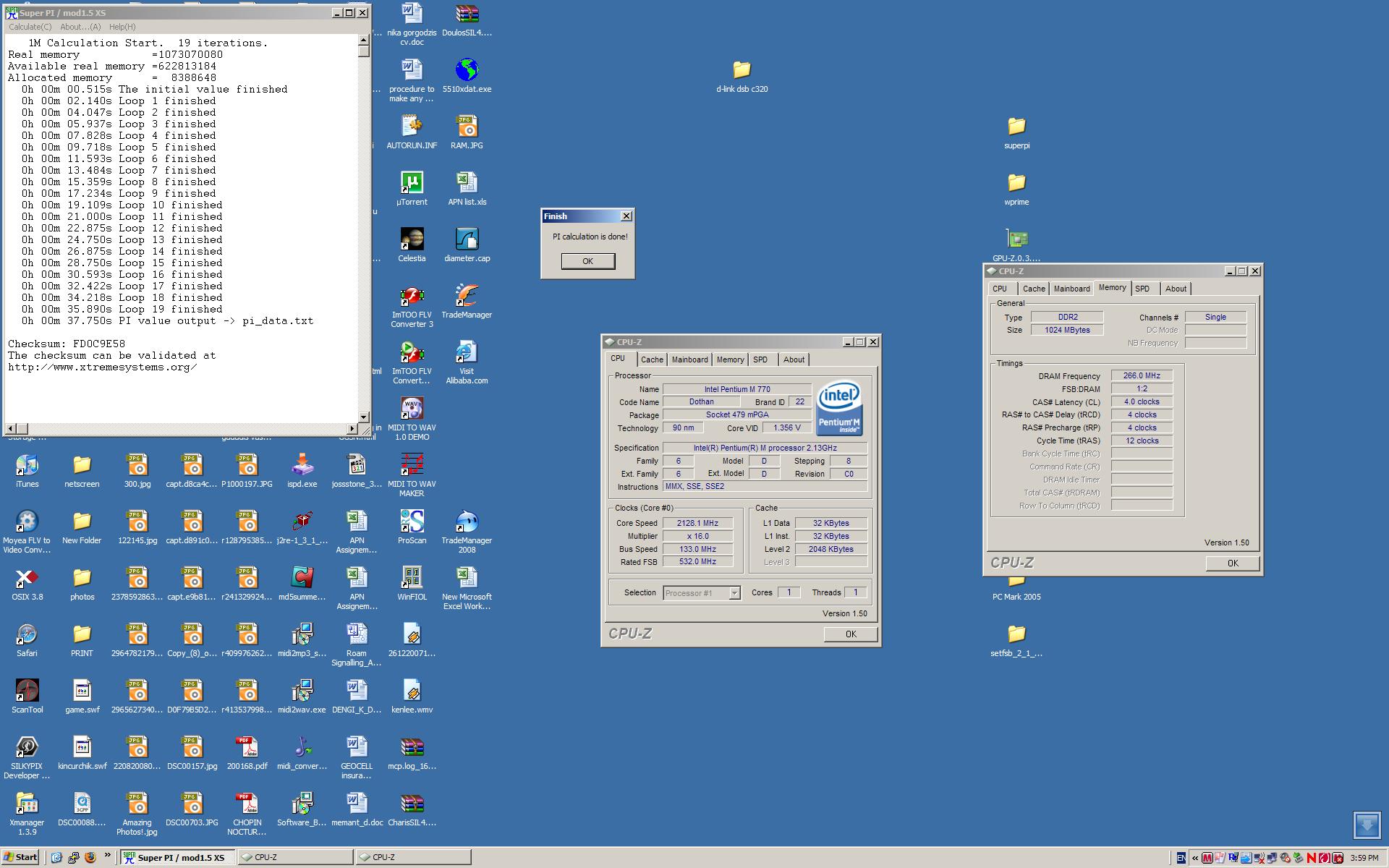This screenshot has width=1389, height=868.
Task: Open the About...(A) menu in Super PI
Action: pyautogui.click(x=80, y=27)
